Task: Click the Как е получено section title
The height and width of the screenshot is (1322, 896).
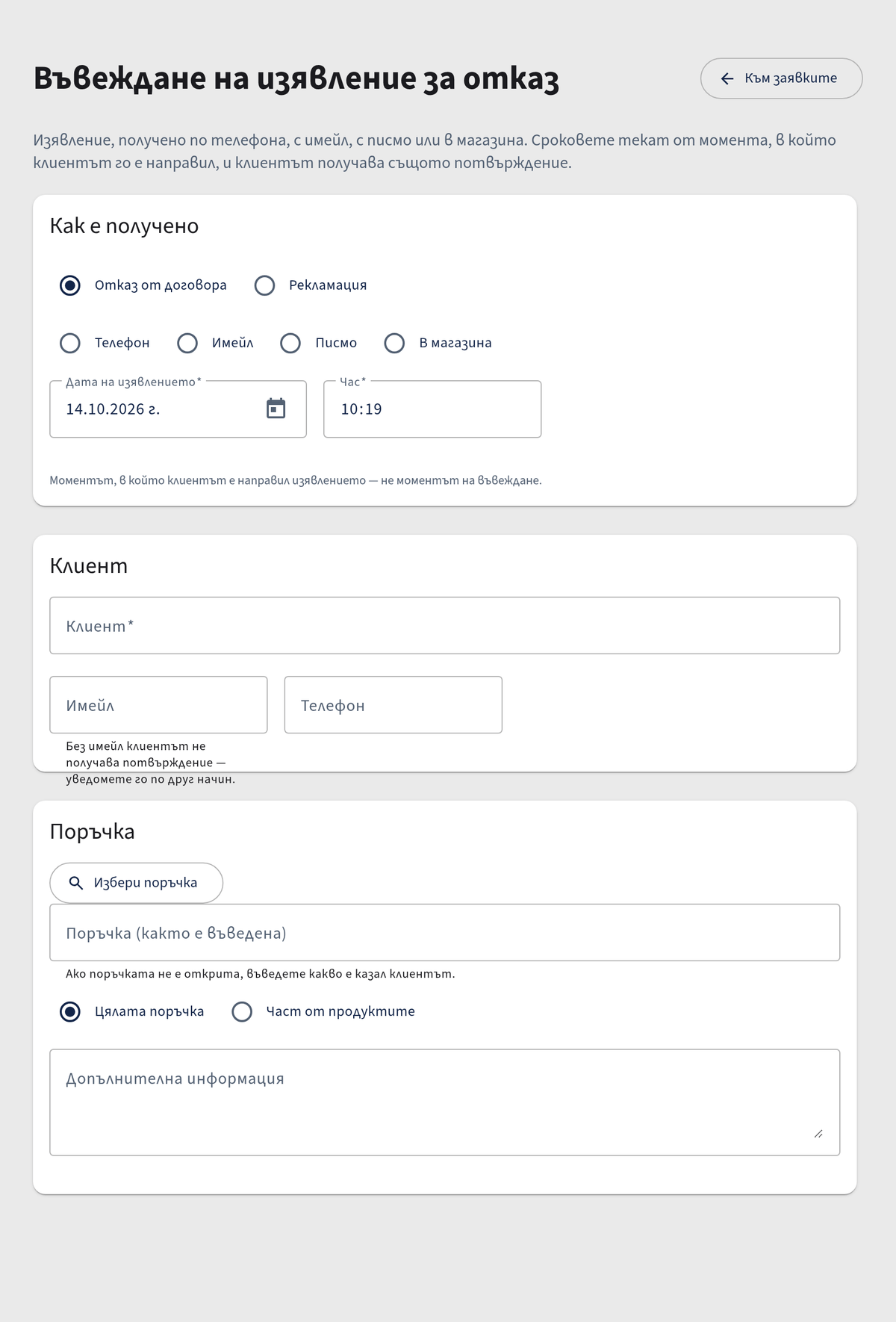Action: coord(124,226)
